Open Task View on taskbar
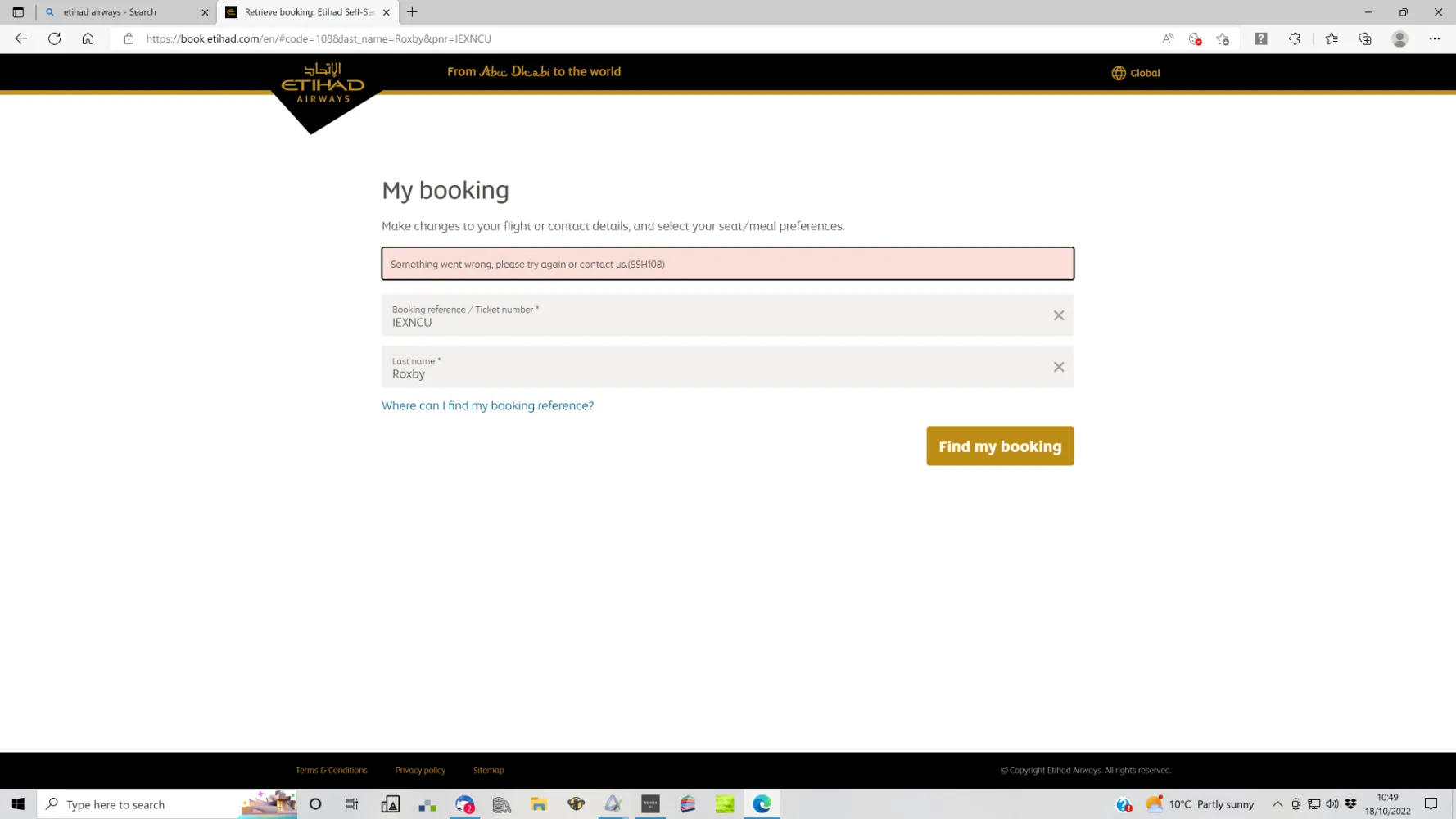 click(352, 804)
